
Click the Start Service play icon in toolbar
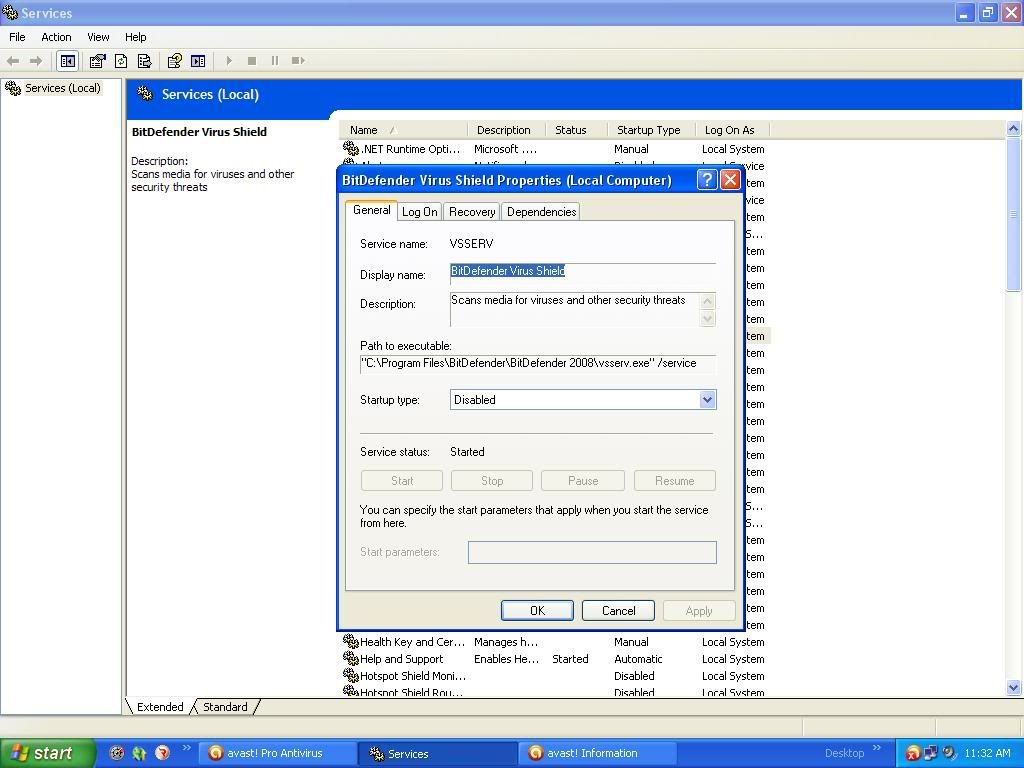(229, 61)
